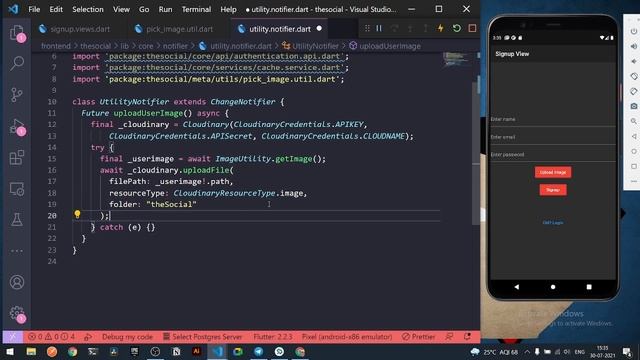Expand 'notifier' breadcrumb segment

[176, 46]
